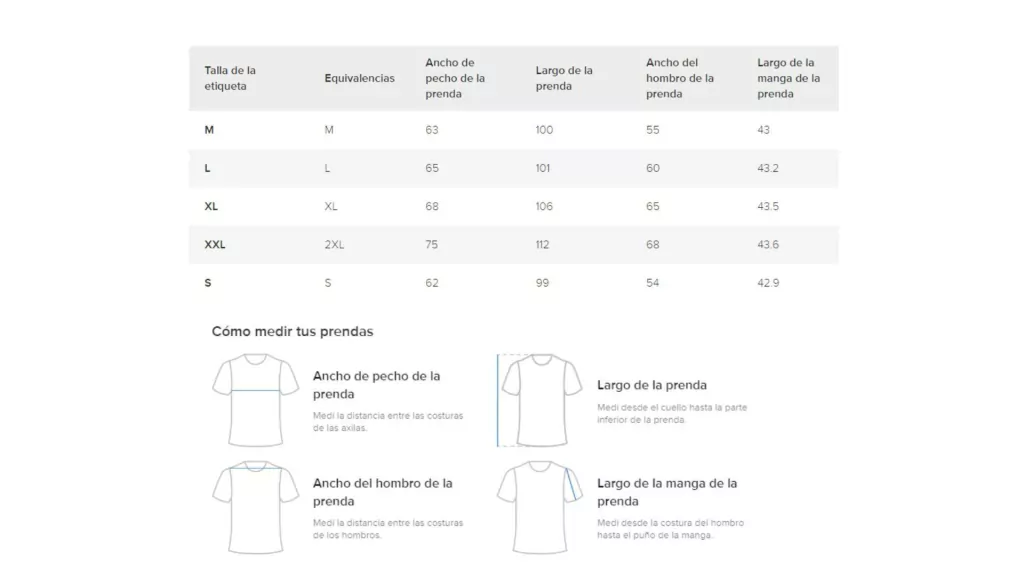This screenshot has height=576, width=1024.
Task: Select the bold XXL size label
Action: point(215,244)
